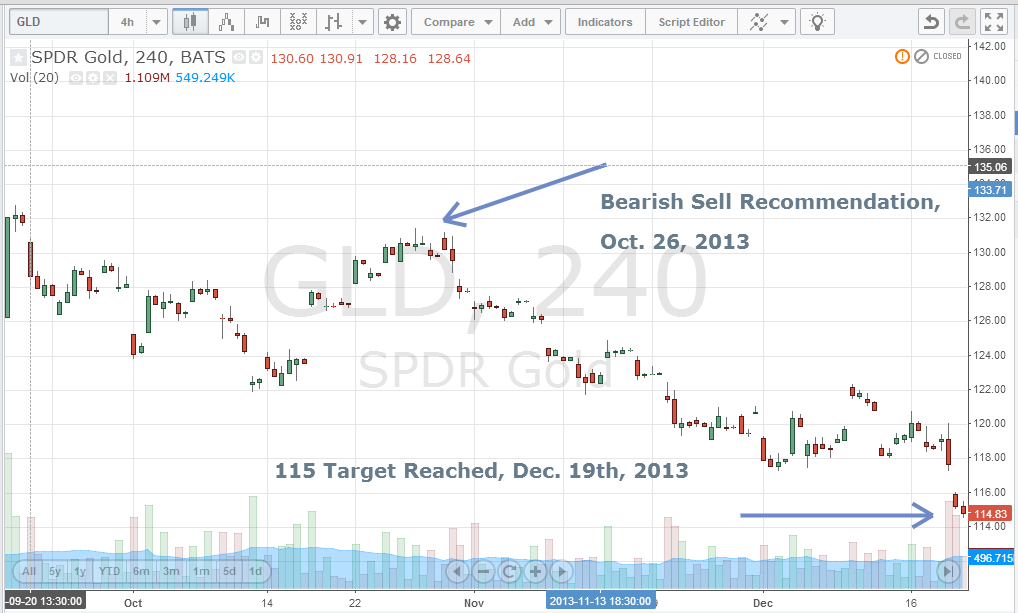
Task: Click the 496.715 volume axis label
Action: tap(991, 558)
